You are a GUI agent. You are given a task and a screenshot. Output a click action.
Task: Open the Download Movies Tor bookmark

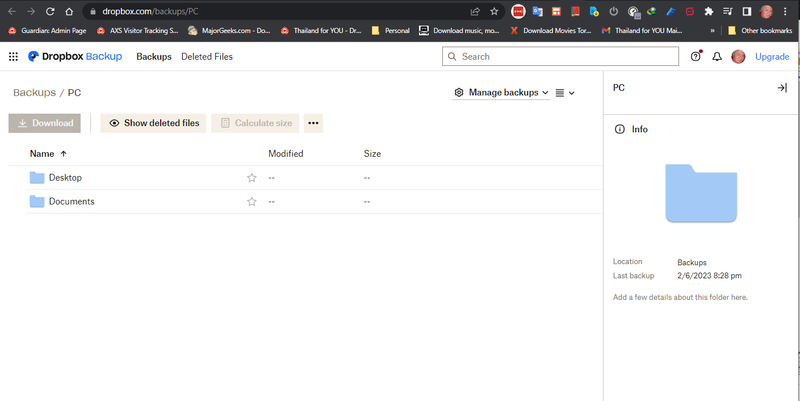[551, 31]
